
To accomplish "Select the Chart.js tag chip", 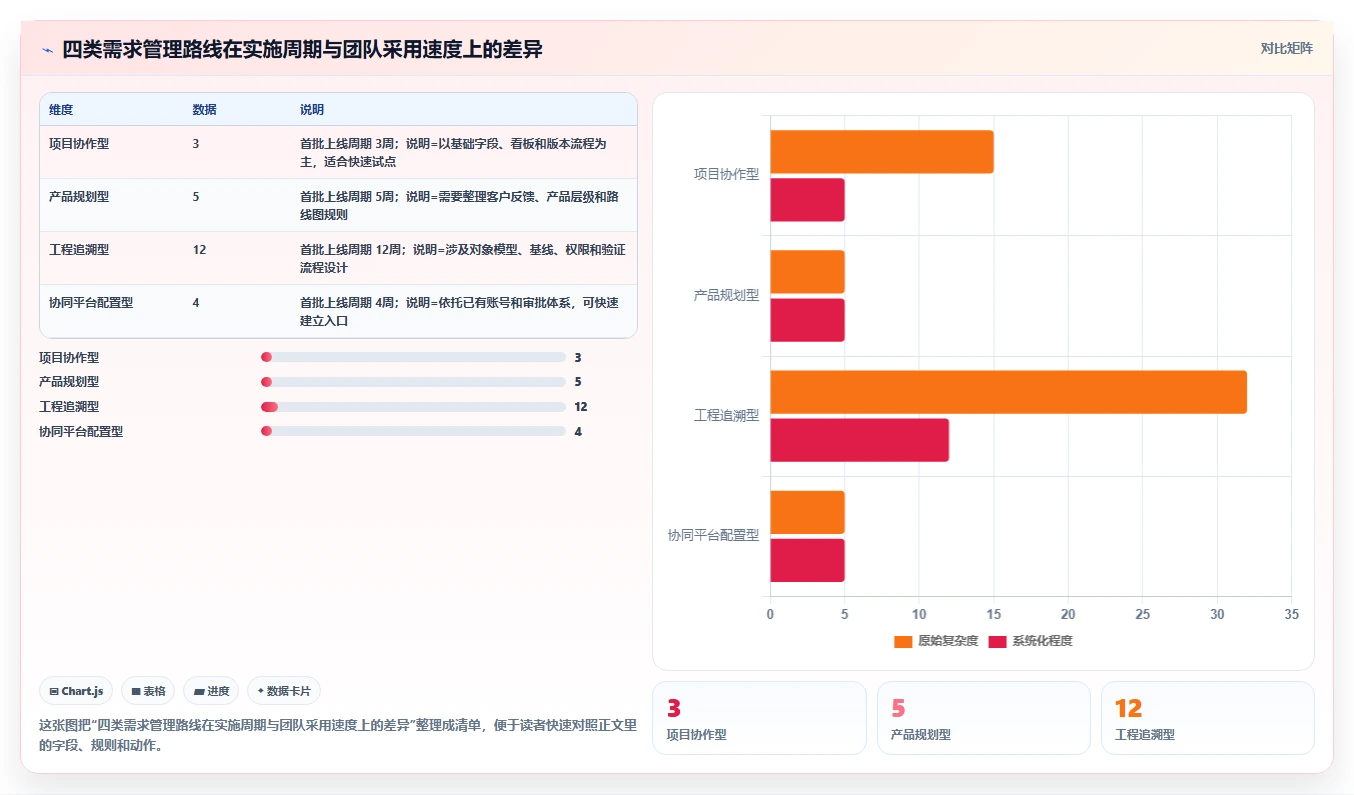I will (x=76, y=691).
